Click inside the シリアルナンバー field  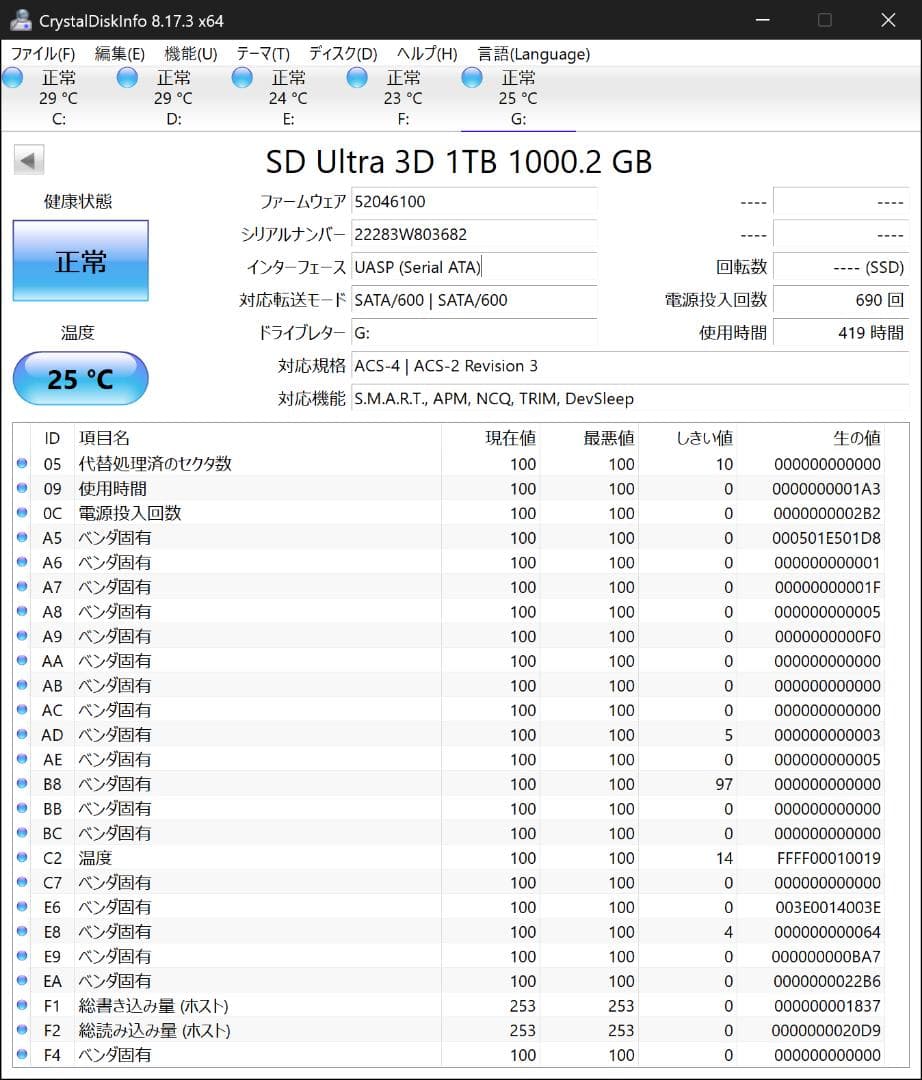(x=475, y=234)
